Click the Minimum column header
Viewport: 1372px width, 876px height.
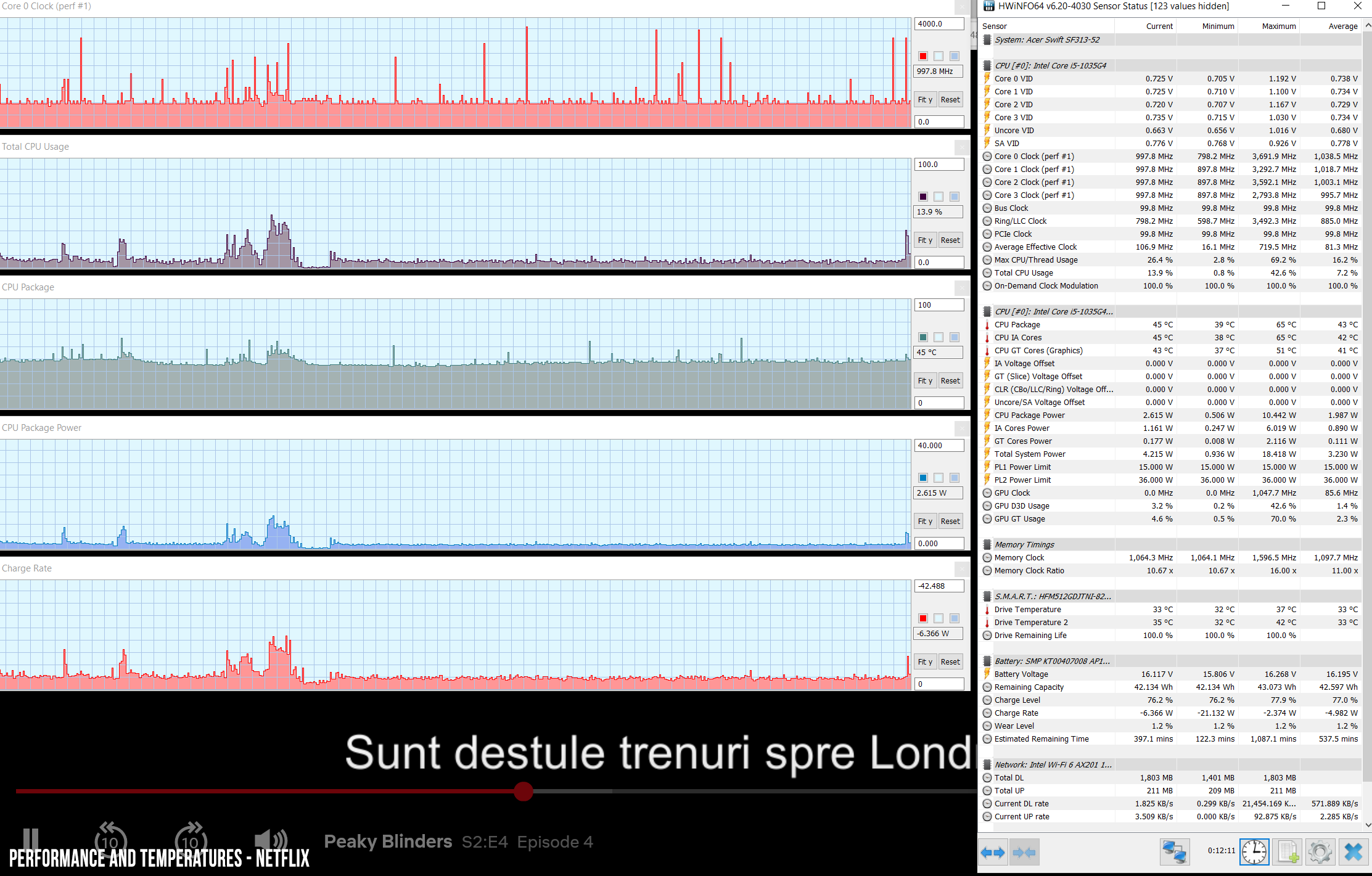pyautogui.click(x=1207, y=27)
